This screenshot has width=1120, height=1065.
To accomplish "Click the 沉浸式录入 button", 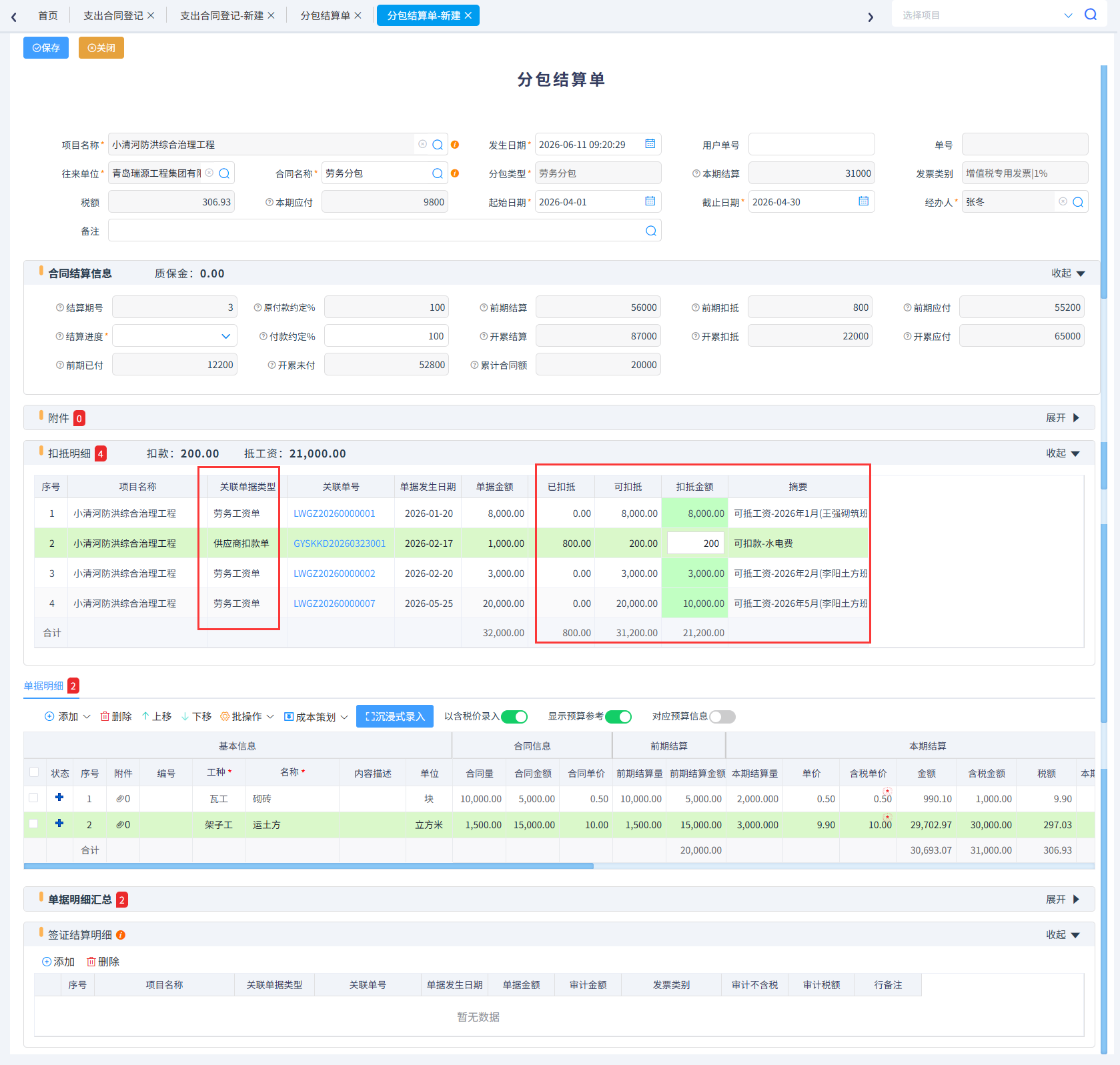I will point(395,716).
